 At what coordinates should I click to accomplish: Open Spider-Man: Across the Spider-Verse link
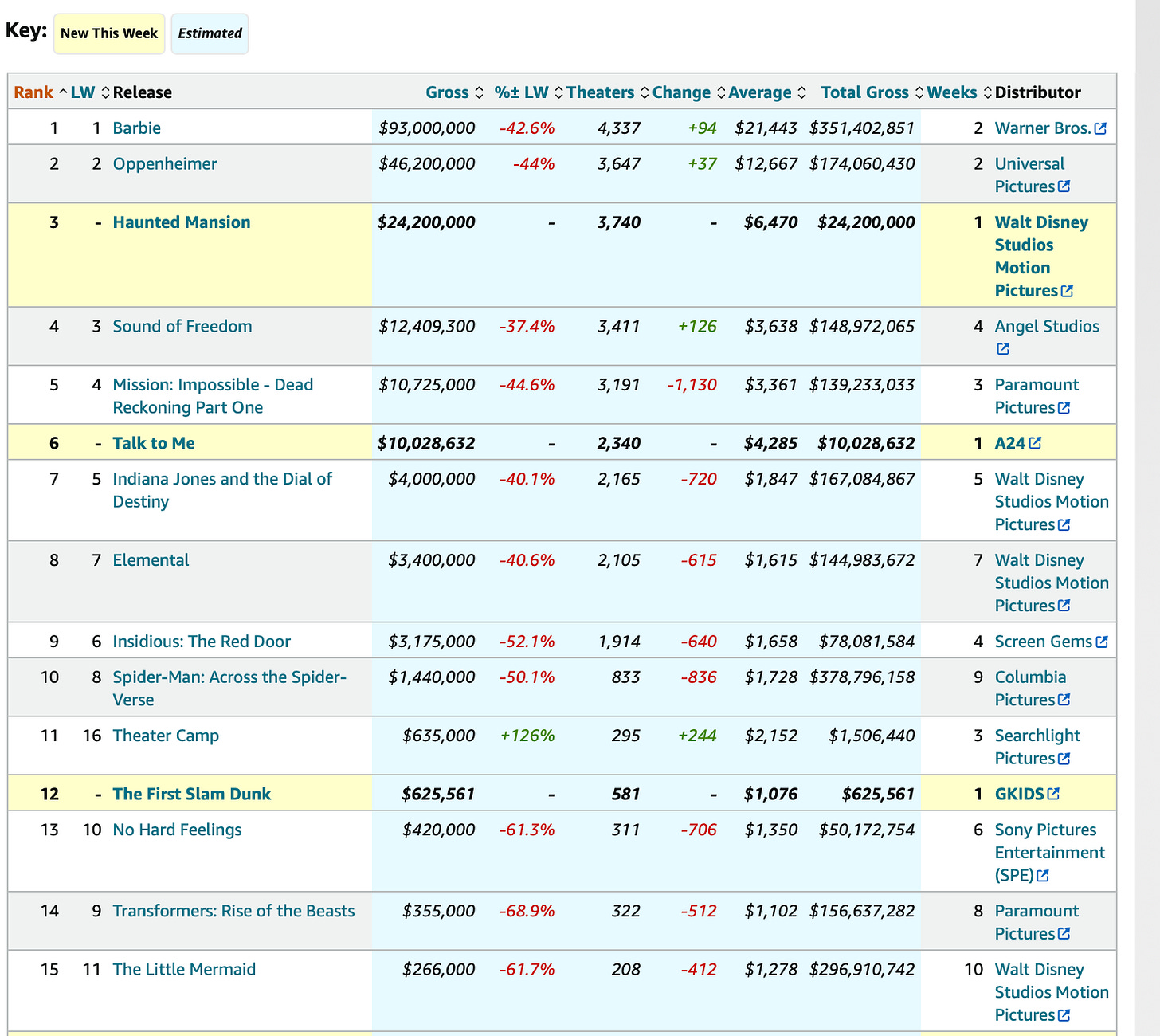(229, 689)
